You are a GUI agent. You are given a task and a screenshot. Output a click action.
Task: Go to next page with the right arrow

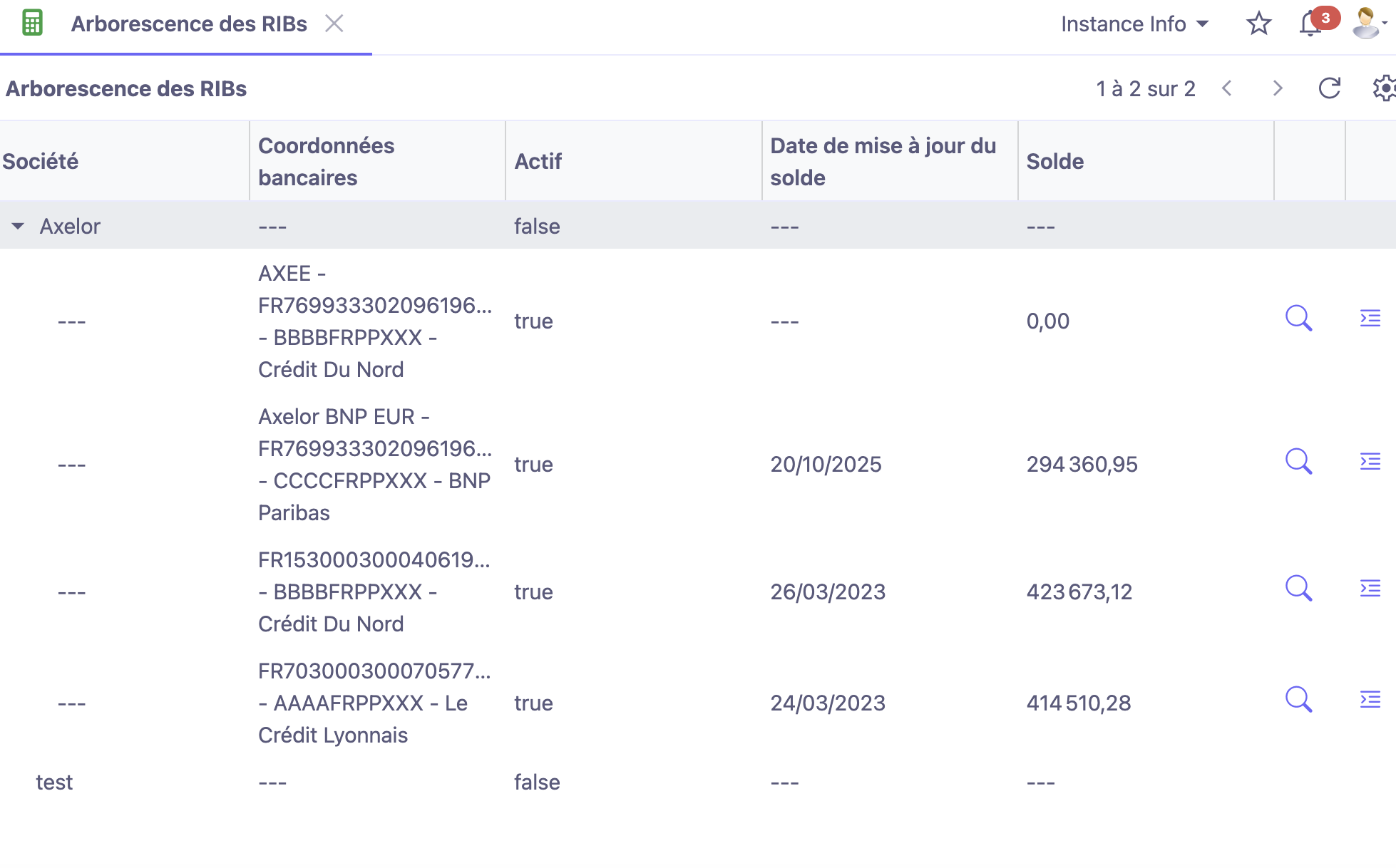[x=1278, y=88]
